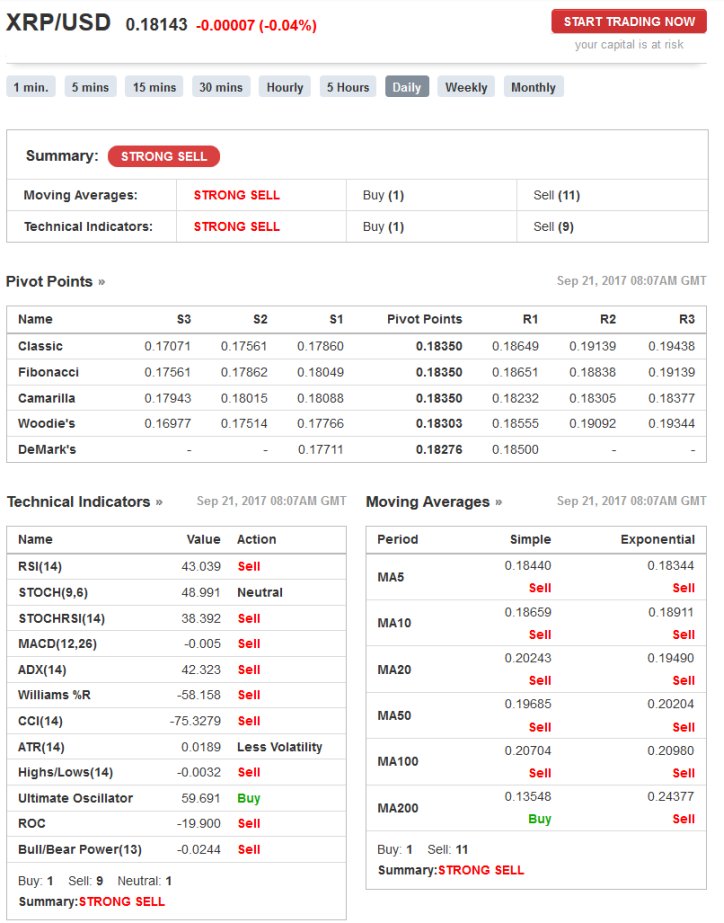Image resolution: width=724 pixels, height=923 pixels.
Task: Switch to the 1 min. timeframe tab
Action: [x=31, y=87]
